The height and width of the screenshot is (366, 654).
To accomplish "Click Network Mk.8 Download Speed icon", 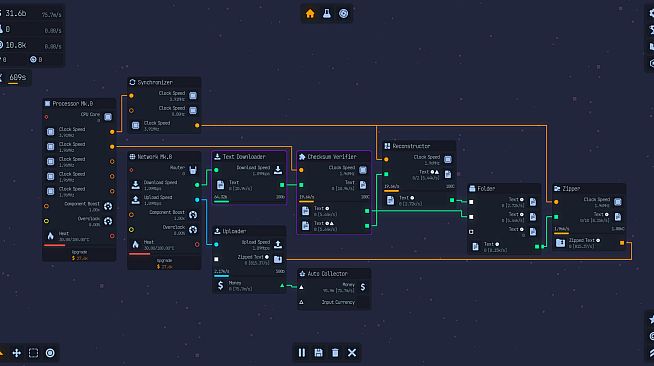I will (x=136, y=185).
